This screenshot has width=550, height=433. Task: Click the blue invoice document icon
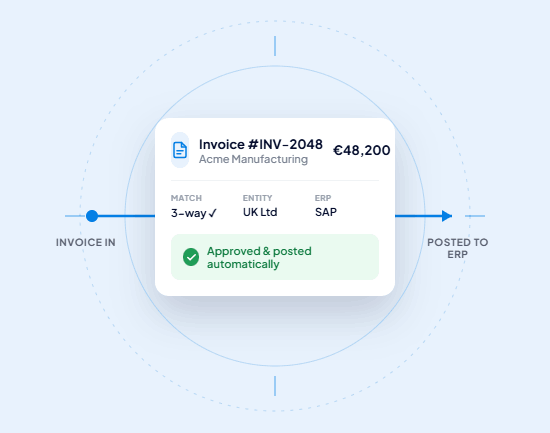tap(180, 150)
